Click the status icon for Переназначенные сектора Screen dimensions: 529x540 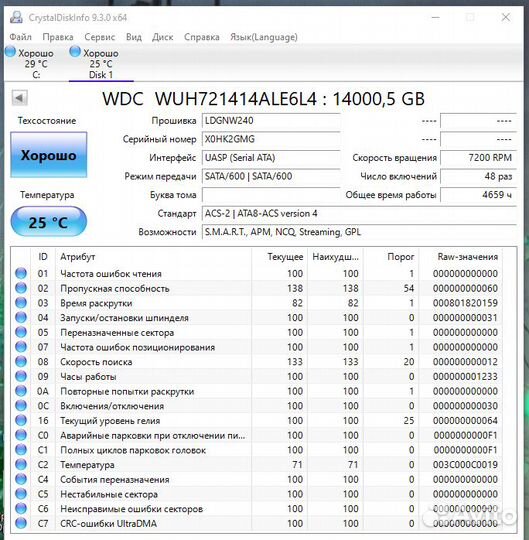[x=21, y=332]
